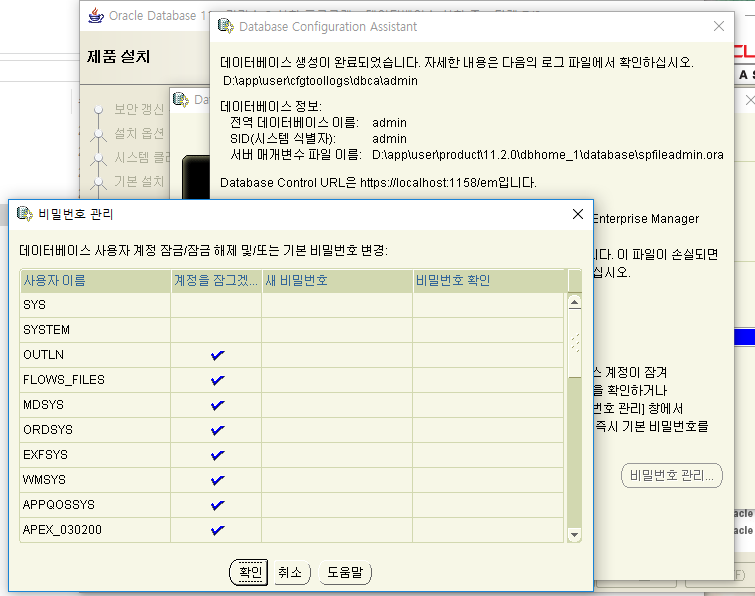Click spfileadmin.ora server parameter file path
755x596 pixels.
(x=547, y=155)
